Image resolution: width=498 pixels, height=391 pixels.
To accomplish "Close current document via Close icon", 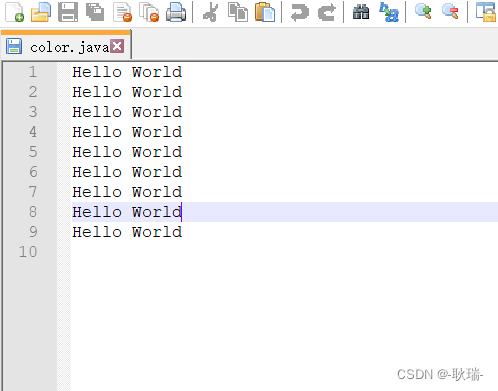I will [x=122, y=12].
